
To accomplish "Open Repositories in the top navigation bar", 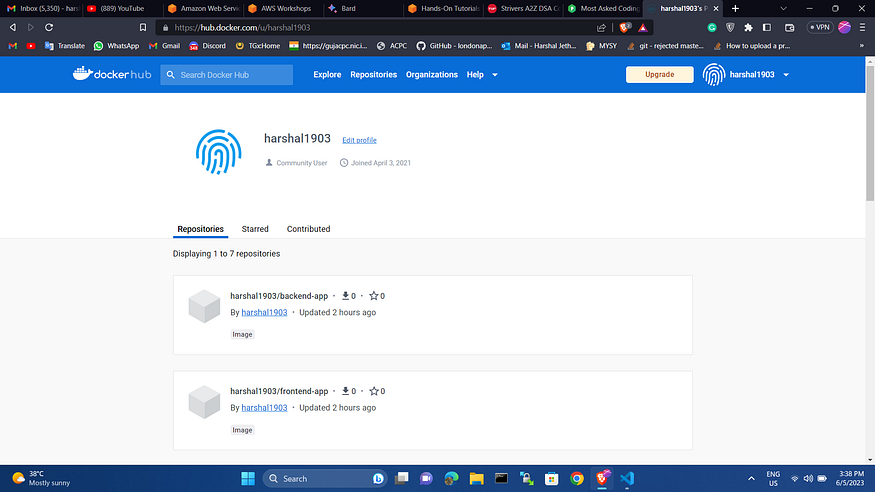I will tap(373, 75).
